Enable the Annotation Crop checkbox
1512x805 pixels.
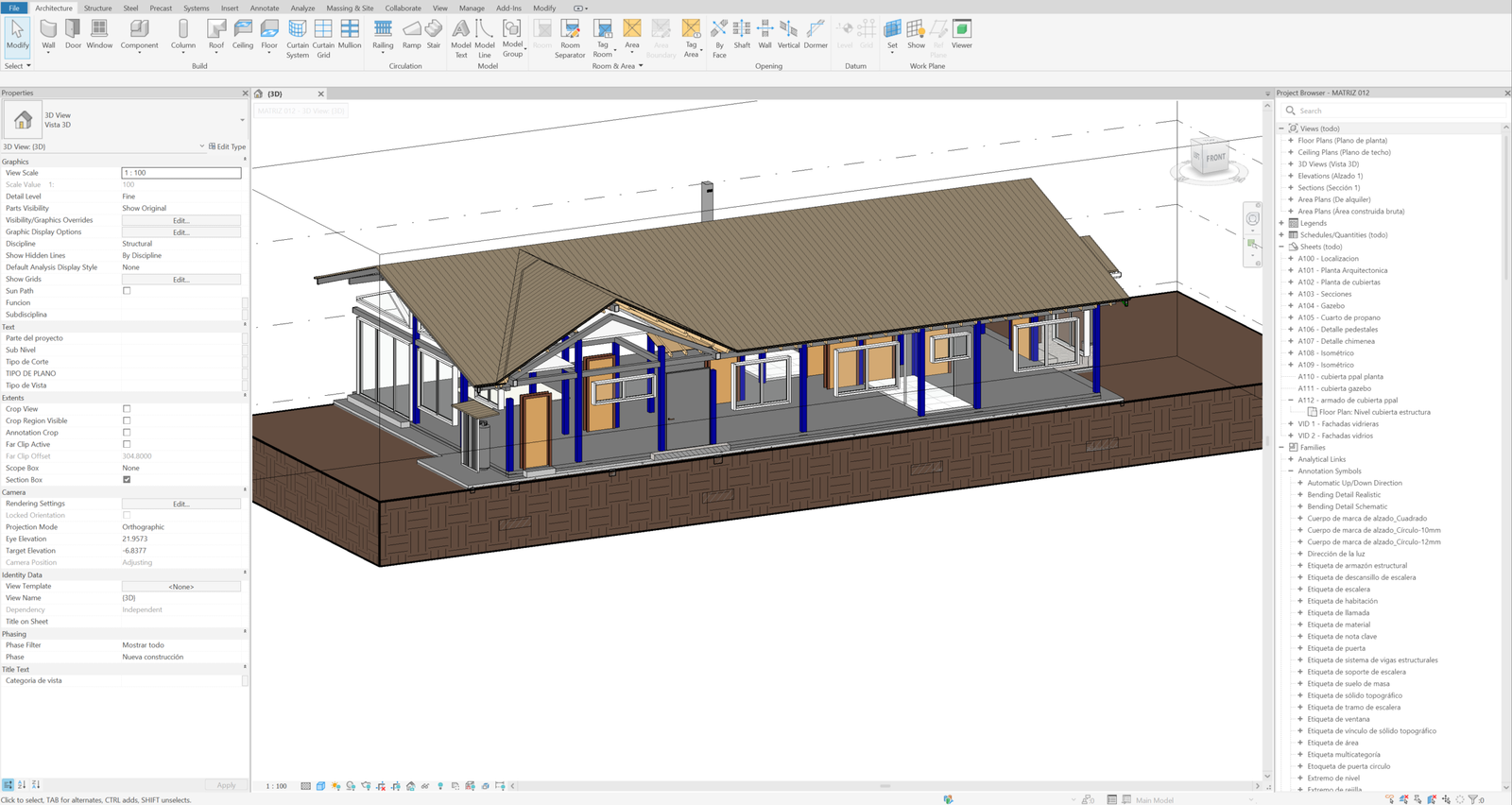127,433
